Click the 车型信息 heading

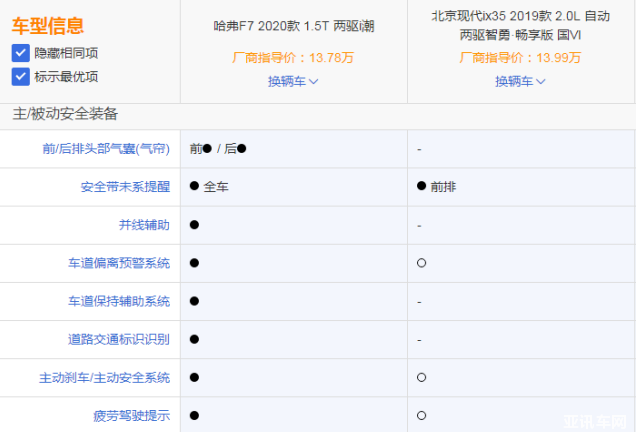coord(48,26)
